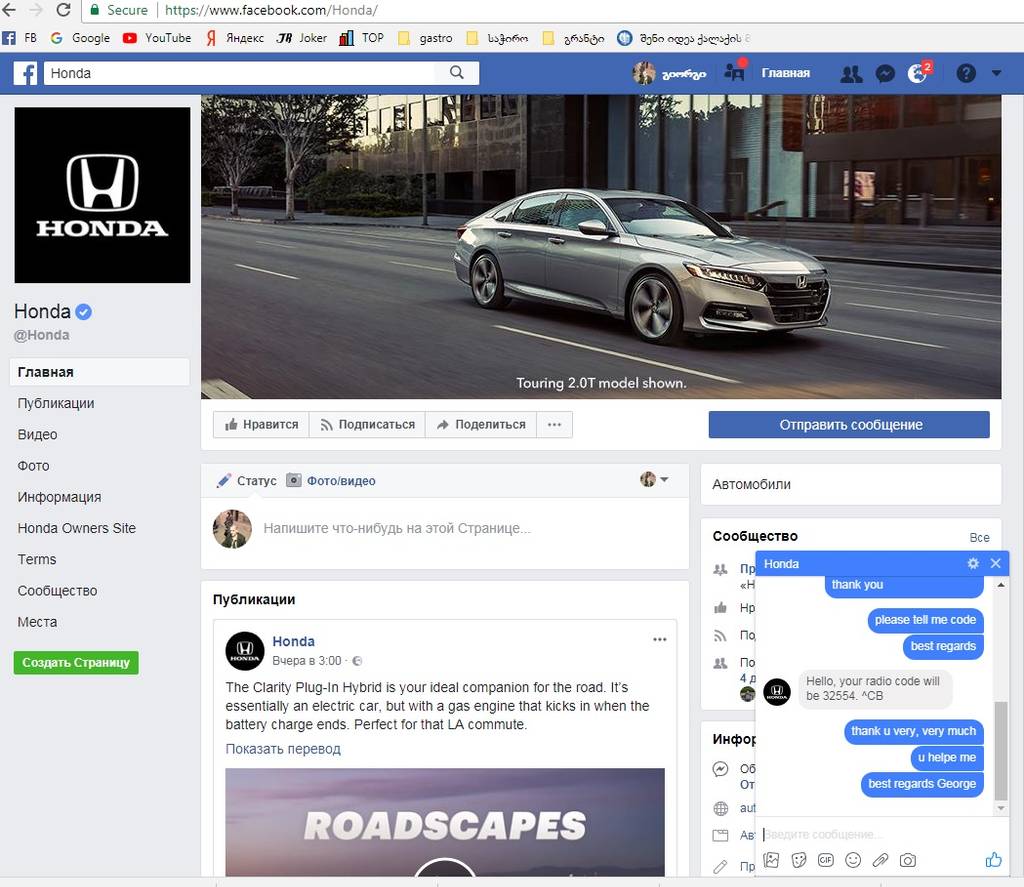1024x887 pixels.
Task: Select Сообщество in the page sidebar
Action: pyautogui.click(x=57, y=590)
